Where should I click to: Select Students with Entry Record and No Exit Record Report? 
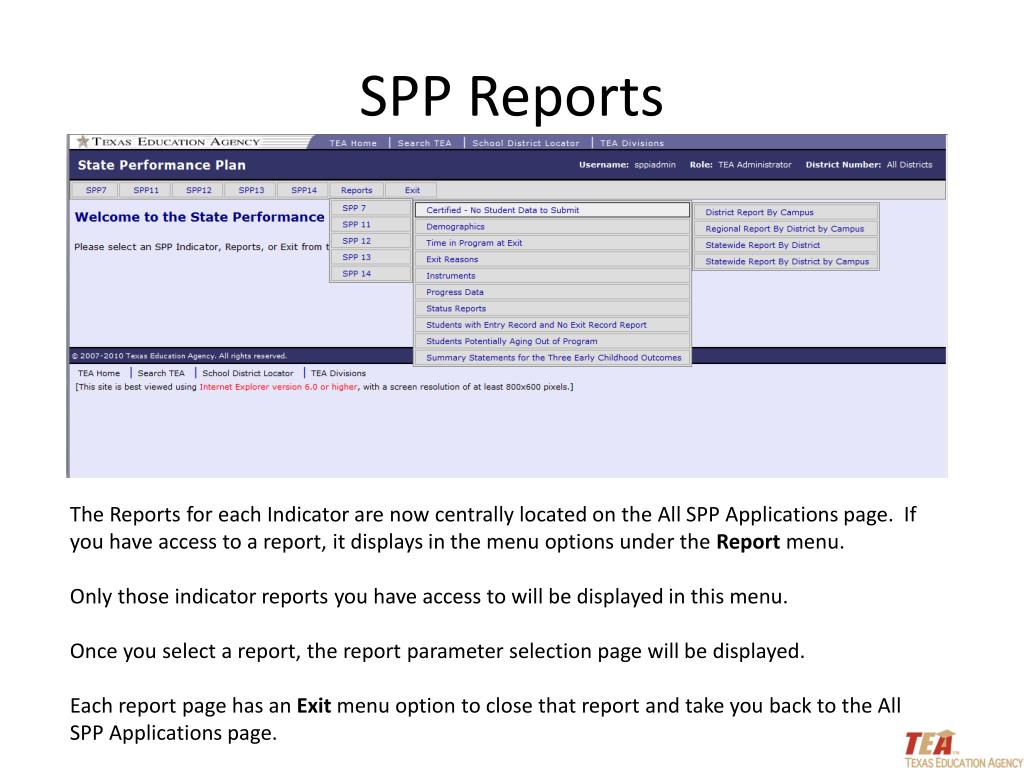[x=552, y=325]
